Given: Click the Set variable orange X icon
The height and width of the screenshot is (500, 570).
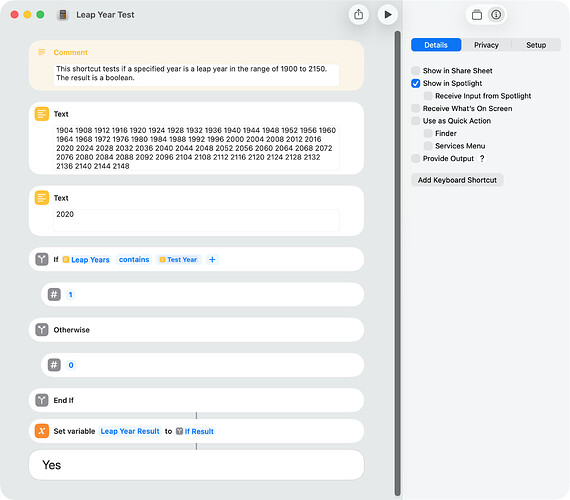Looking at the screenshot, I should coord(42,431).
